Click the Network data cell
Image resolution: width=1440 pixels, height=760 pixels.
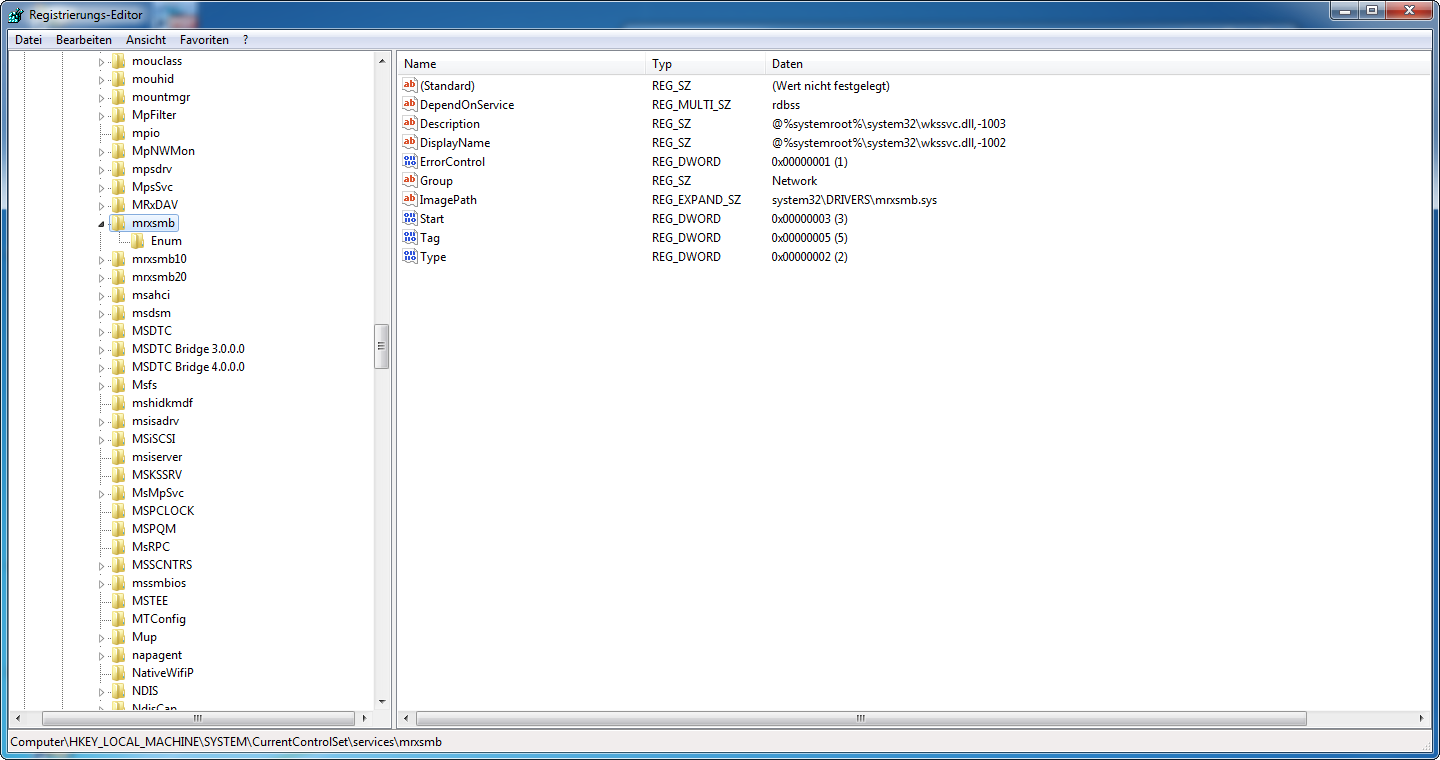[795, 181]
